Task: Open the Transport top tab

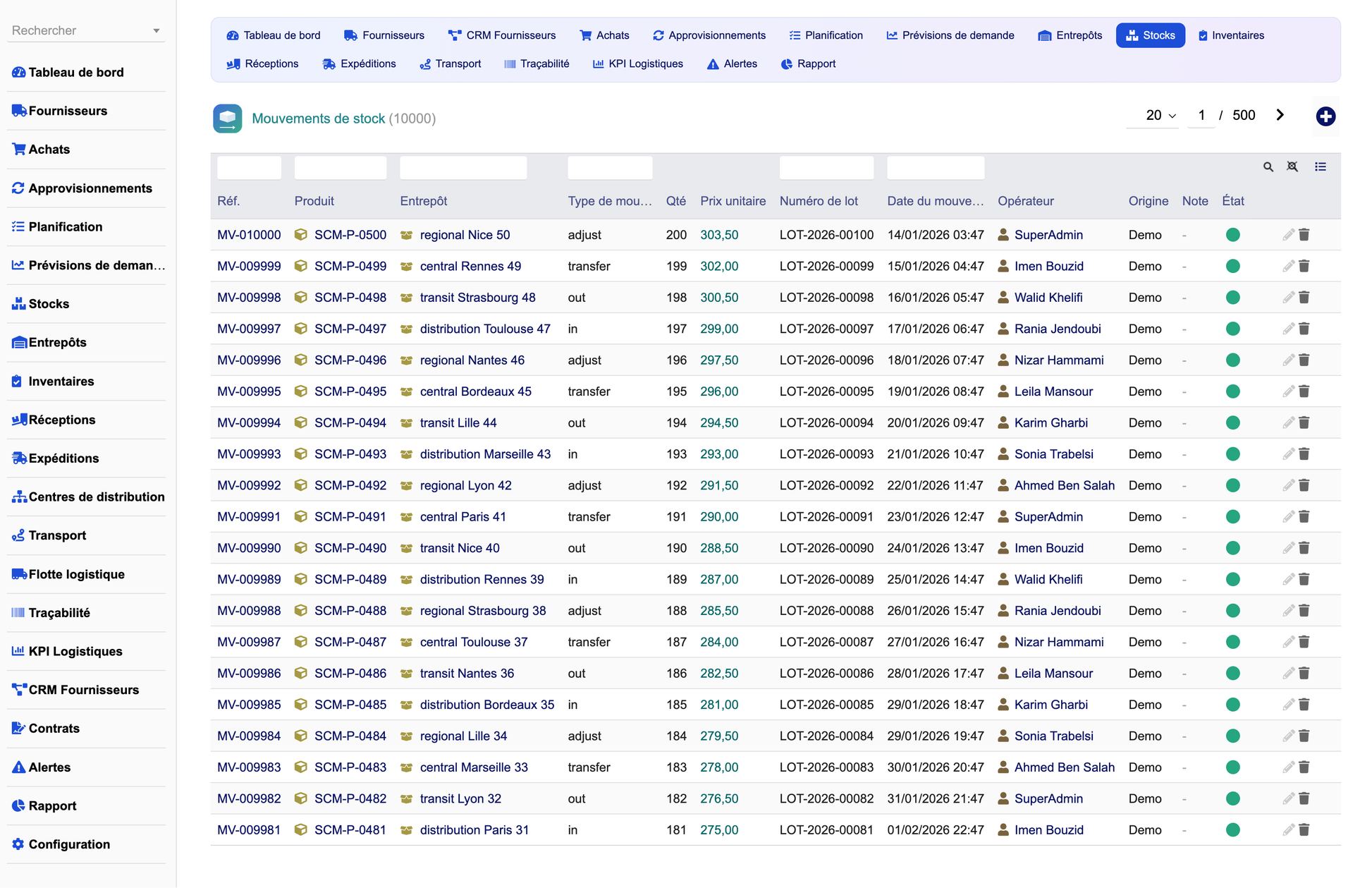Action: (451, 63)
